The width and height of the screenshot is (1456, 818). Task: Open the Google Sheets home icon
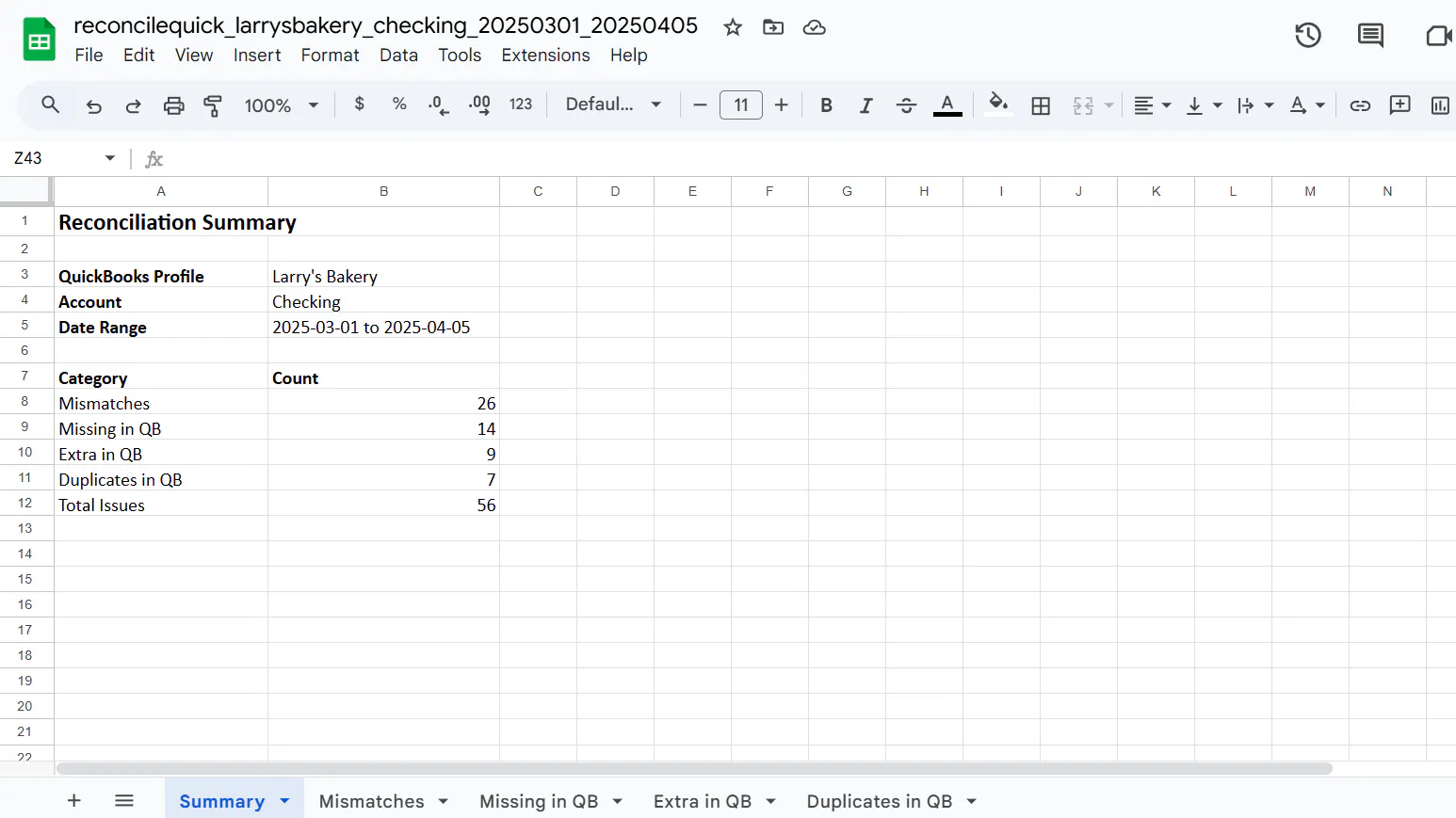39,40
